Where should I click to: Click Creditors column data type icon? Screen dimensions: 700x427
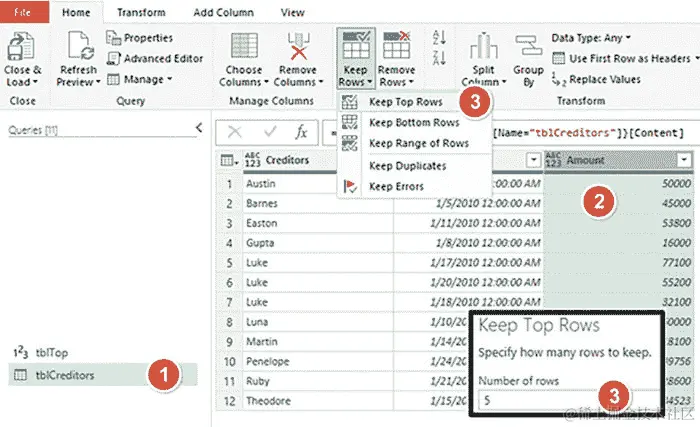(252, 160)
